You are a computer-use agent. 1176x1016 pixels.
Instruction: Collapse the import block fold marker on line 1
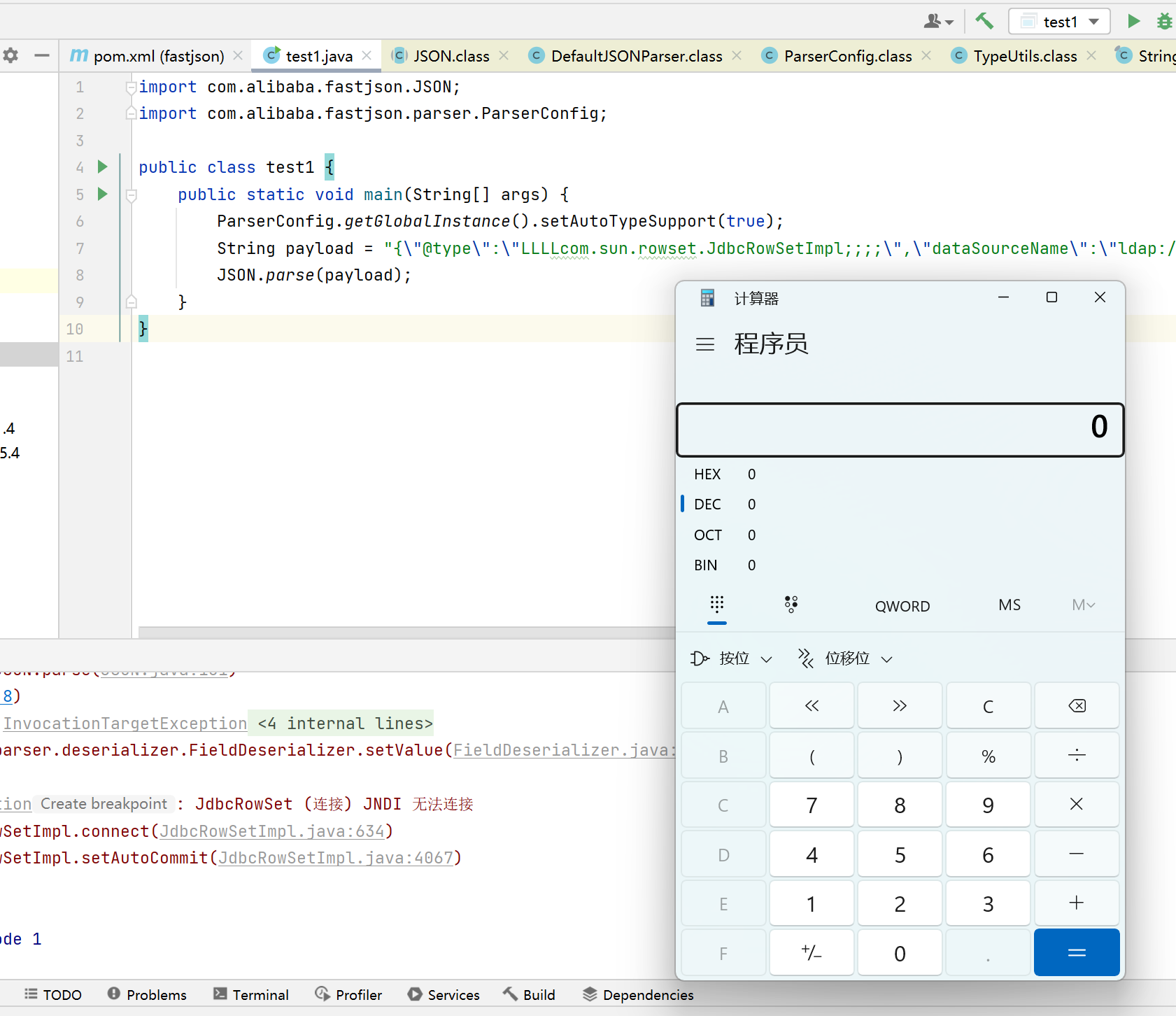(x=131, y=87)
